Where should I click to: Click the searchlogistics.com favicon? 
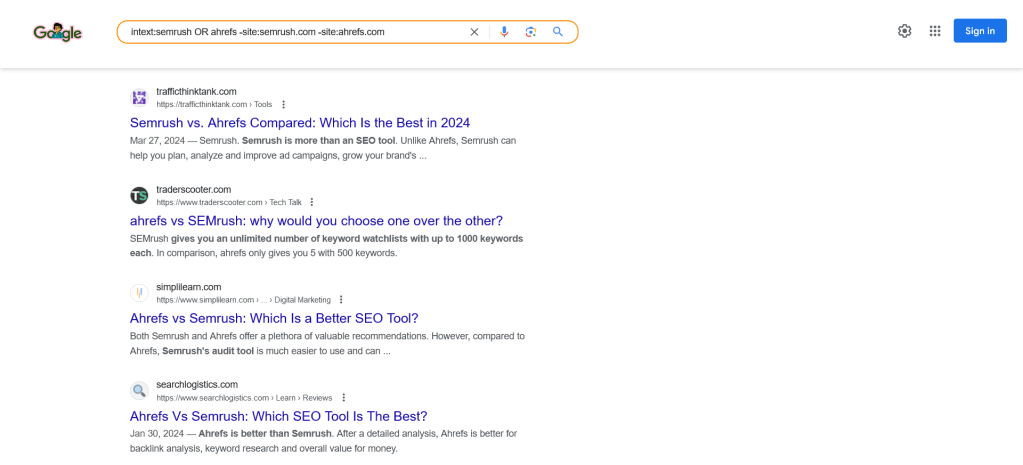pyautogui.click(x=139, y=391)
